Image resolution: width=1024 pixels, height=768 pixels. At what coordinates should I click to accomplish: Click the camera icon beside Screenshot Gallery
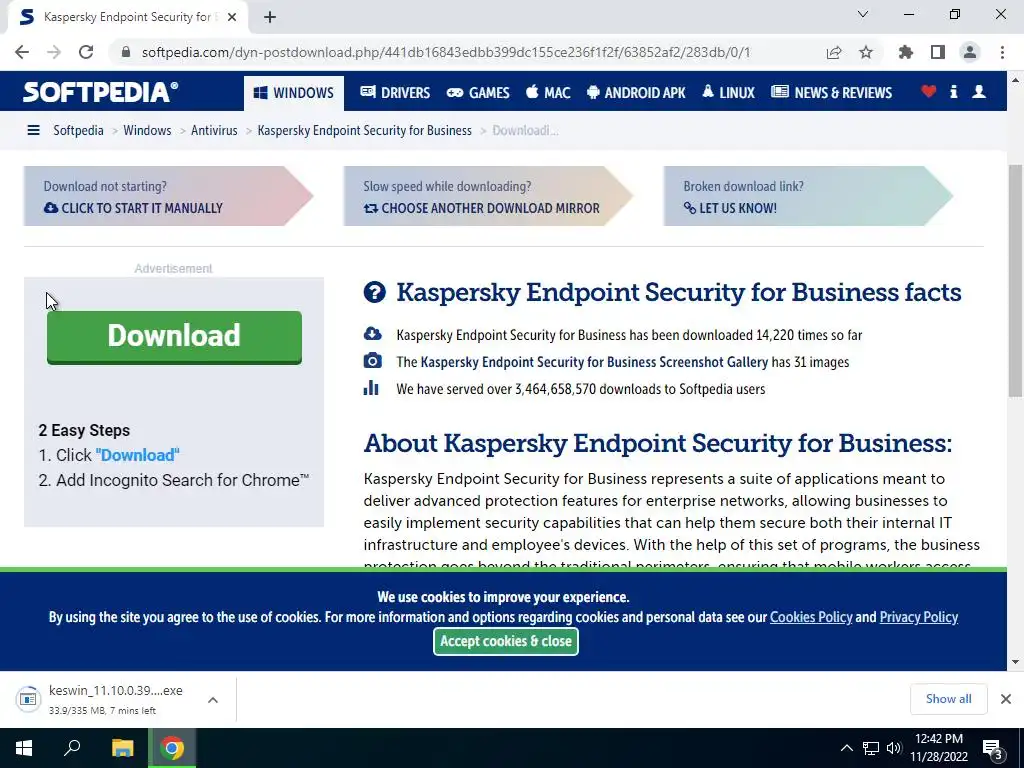point(372,361)
